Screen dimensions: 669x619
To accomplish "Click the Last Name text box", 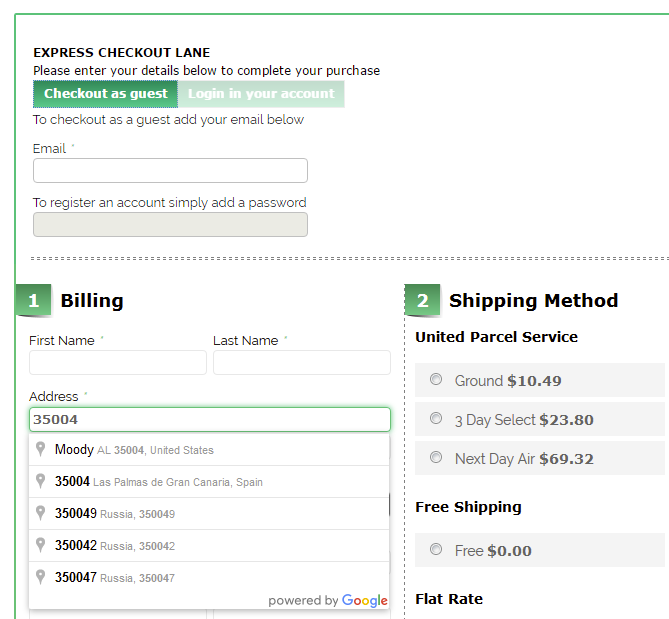I will (301, 362).
